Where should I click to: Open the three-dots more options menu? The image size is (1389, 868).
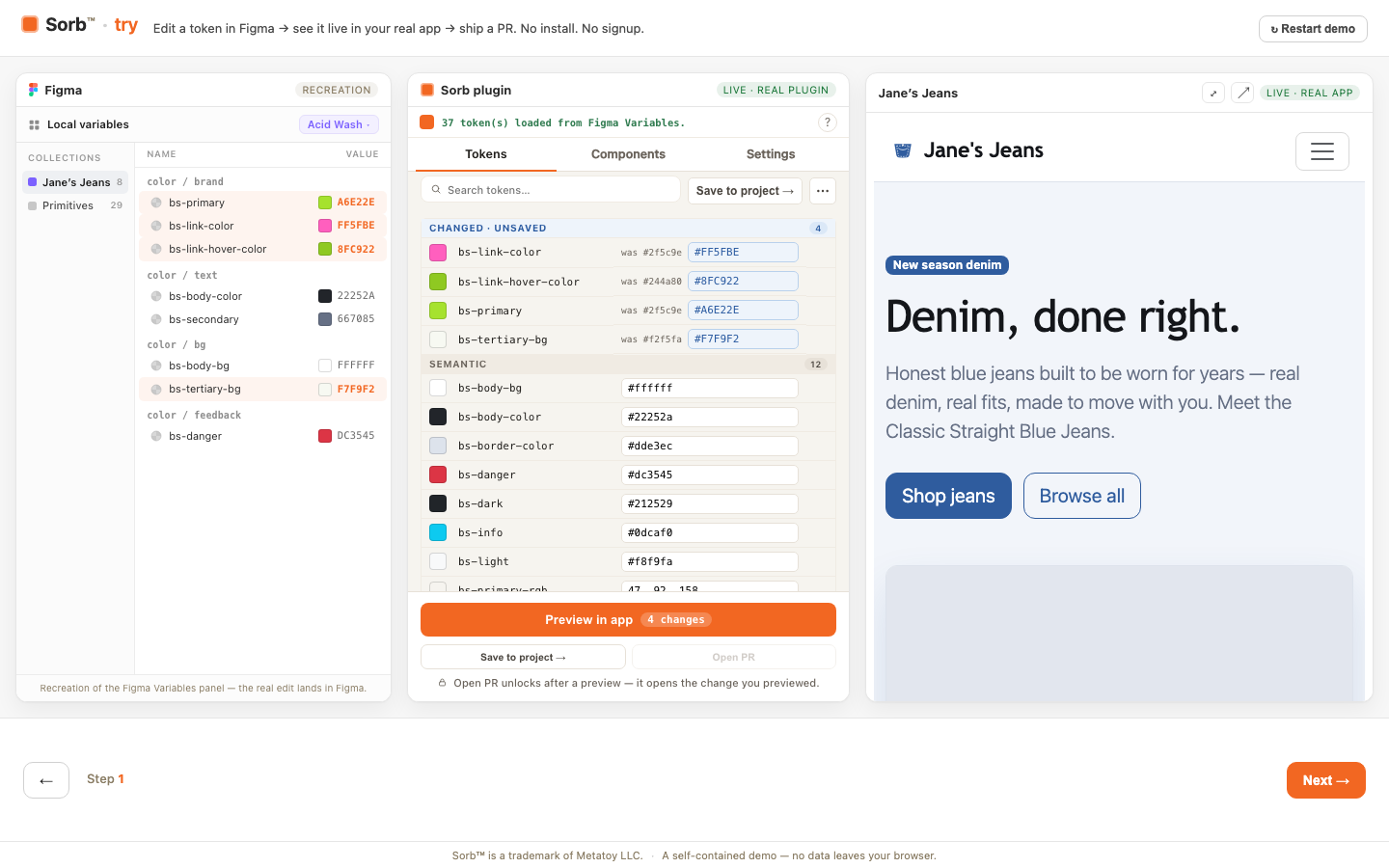[823, 191]
